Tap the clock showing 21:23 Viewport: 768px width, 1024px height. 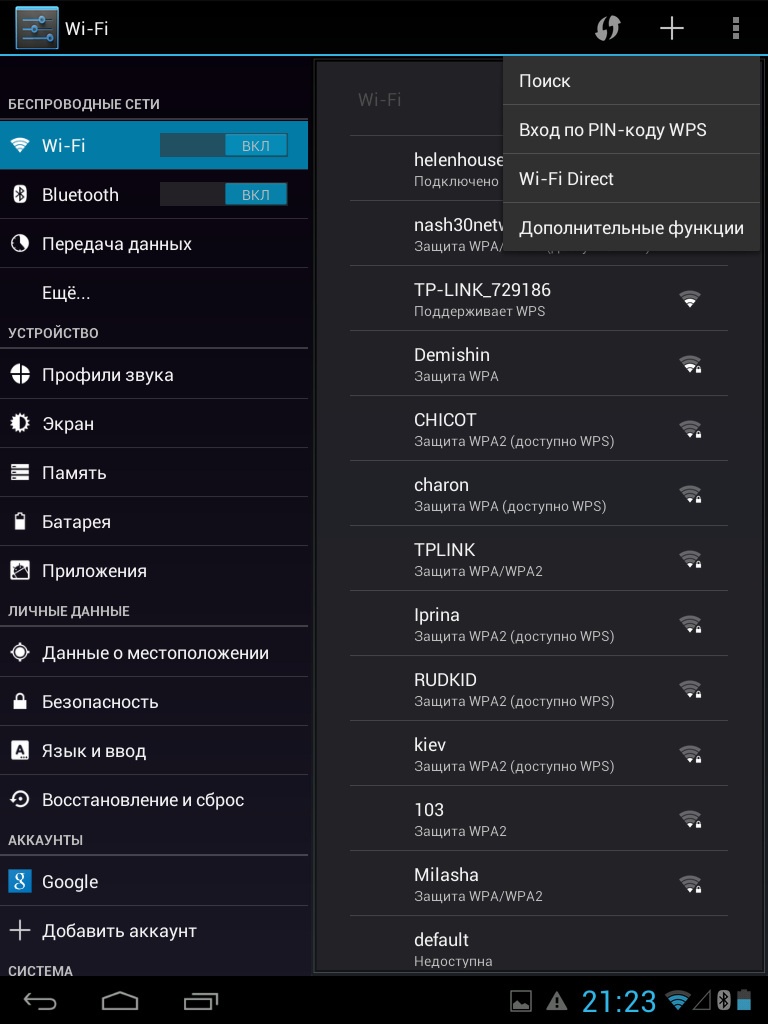coord(619,1000)
